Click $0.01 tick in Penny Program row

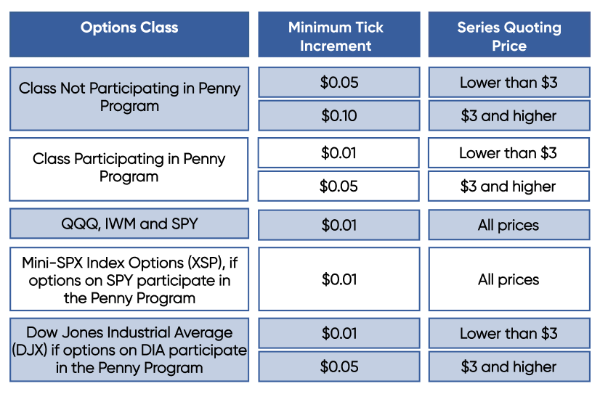(339, 153)
